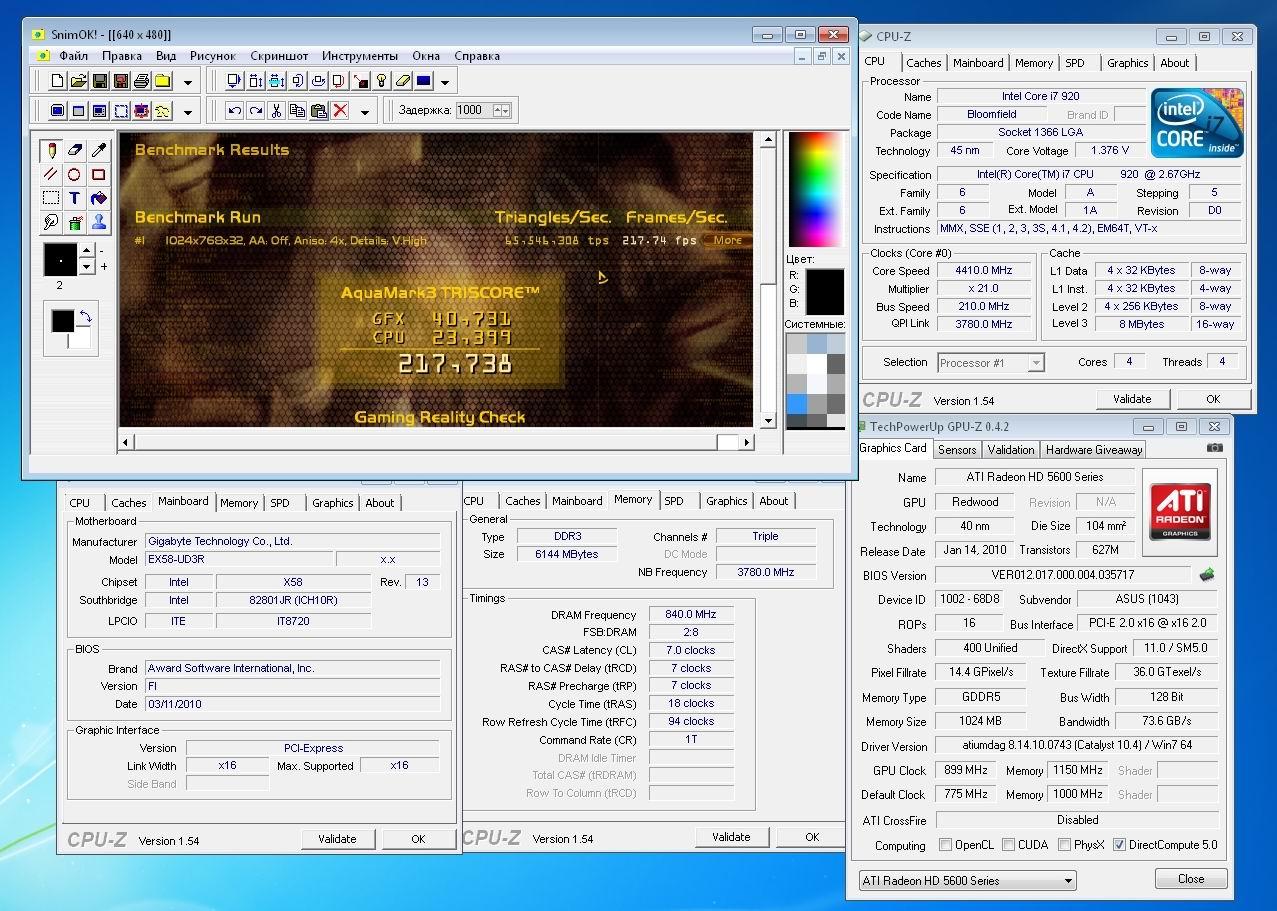
Task: Click the light bulb icon in image toolbar
Action: pyautogui.click(x=381, y=81)
